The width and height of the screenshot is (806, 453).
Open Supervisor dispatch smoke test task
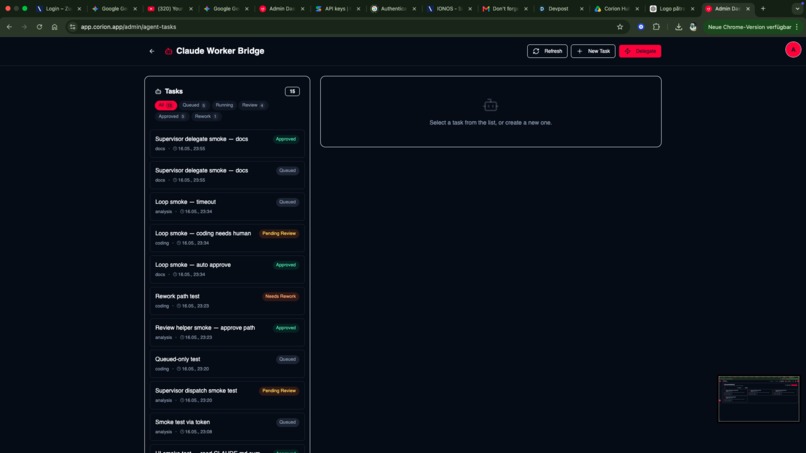pyautogui.click(x=227, y=395)
